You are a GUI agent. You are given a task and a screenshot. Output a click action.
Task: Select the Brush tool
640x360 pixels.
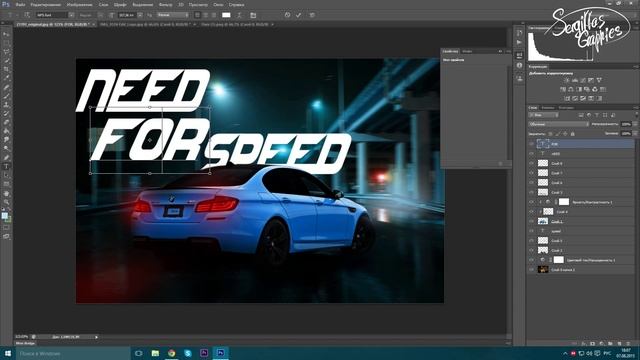6,96
